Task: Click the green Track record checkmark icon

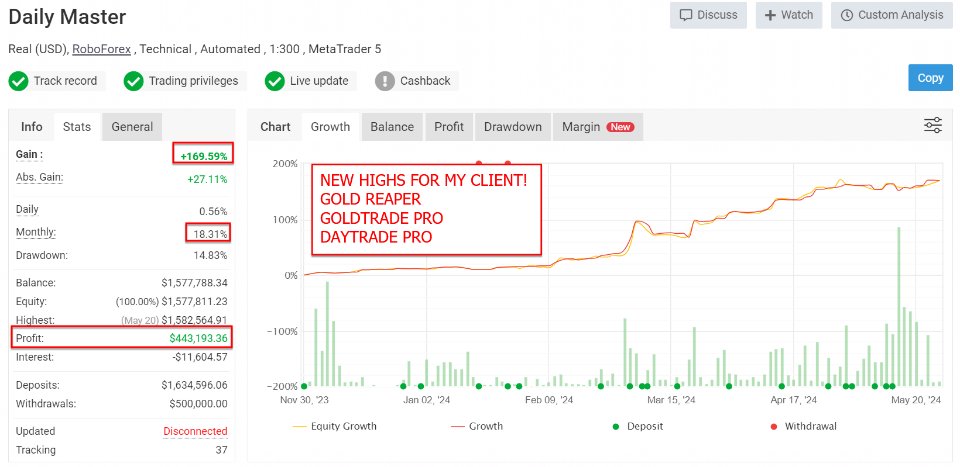Action: pos(18,81)
